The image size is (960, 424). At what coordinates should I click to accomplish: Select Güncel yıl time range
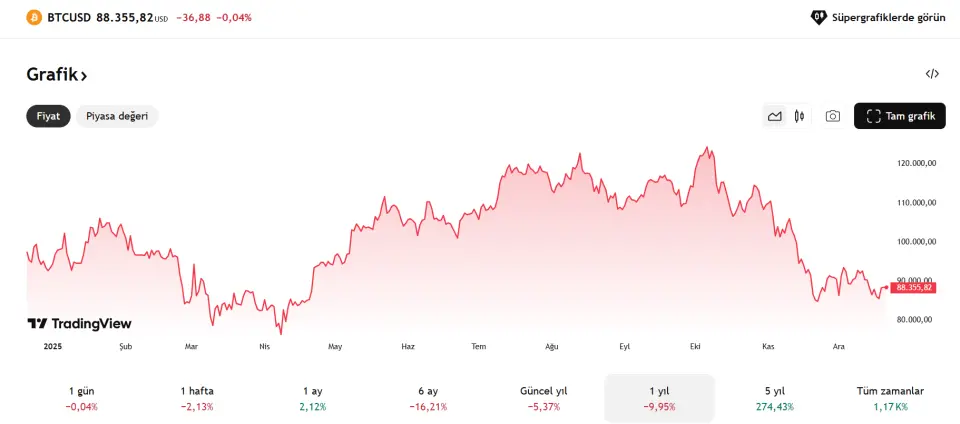tap(544, 398)
